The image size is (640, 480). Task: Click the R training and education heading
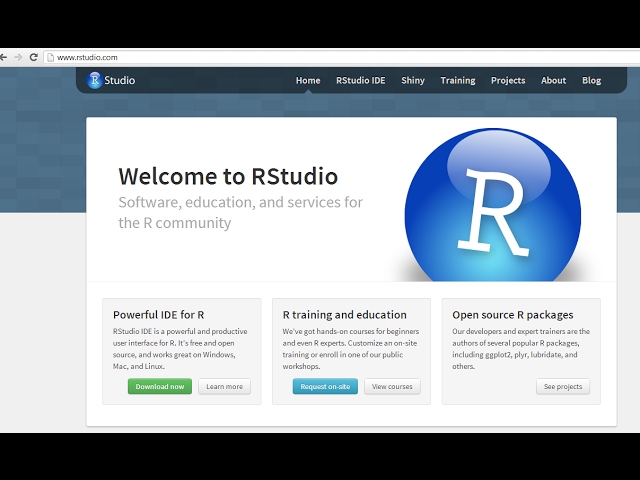point(344,315)
